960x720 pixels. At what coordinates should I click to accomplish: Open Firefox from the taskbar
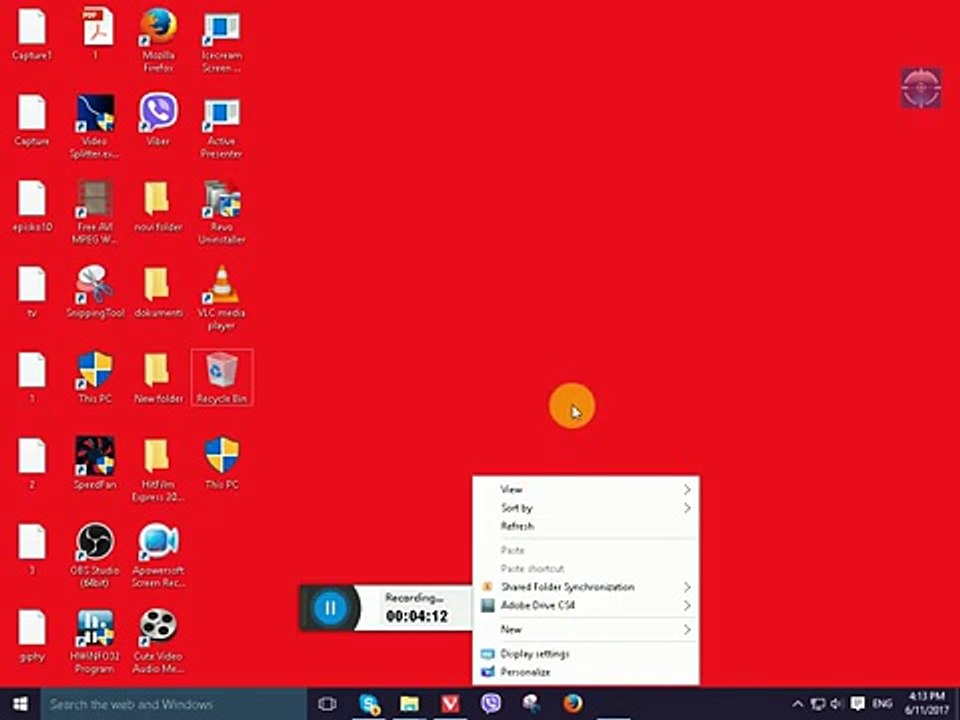point(572,704)
